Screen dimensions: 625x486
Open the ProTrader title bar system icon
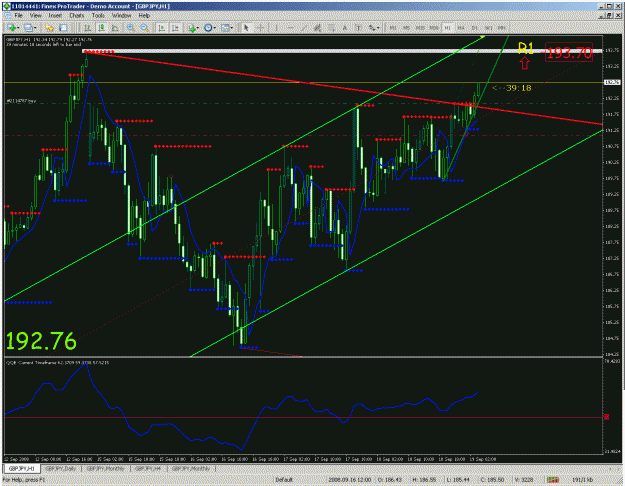6,6
